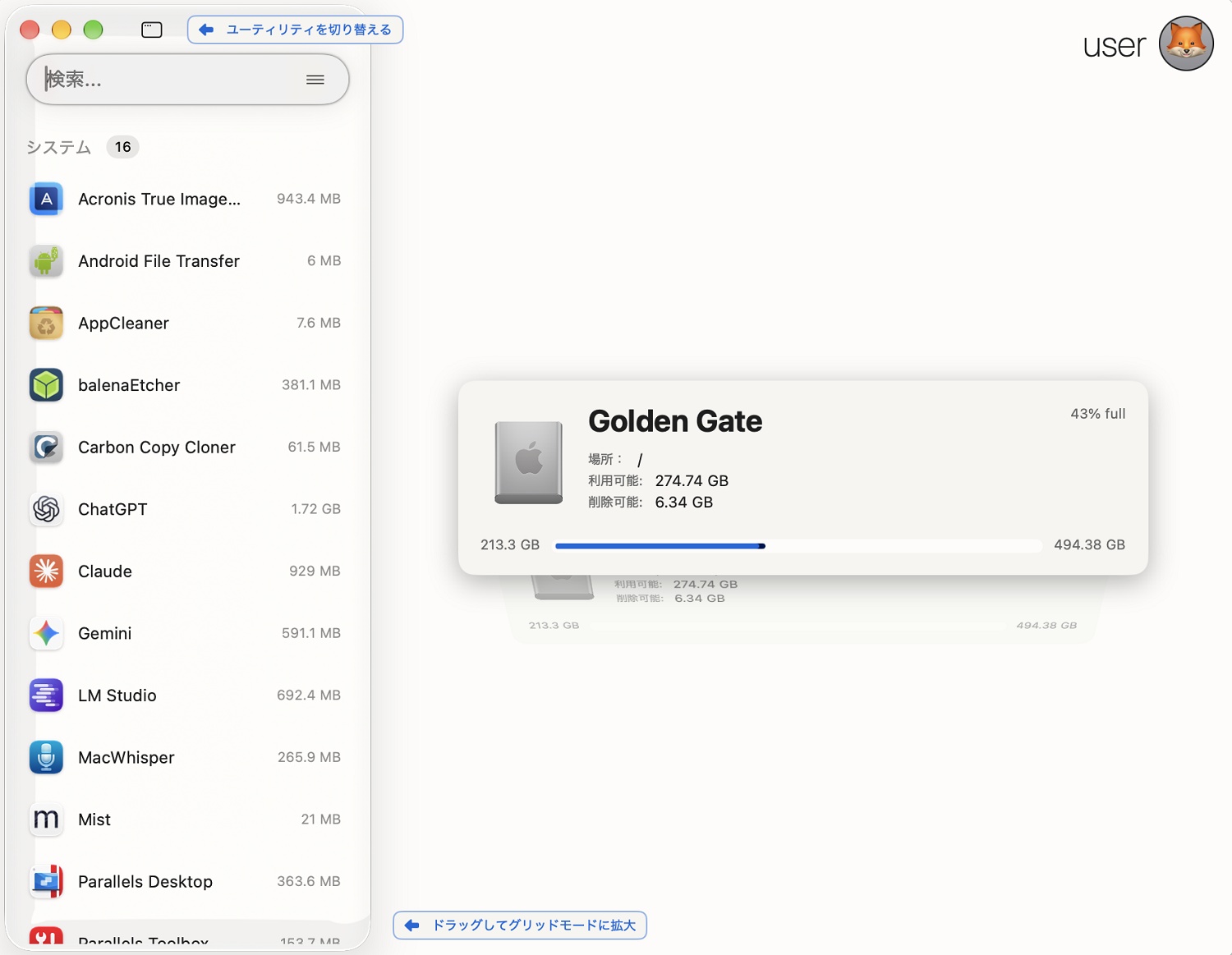Select the Parallels Desktop icon
Image resolution: width=1232 pixels, height=955 pixels.
(x=47, y=881)
